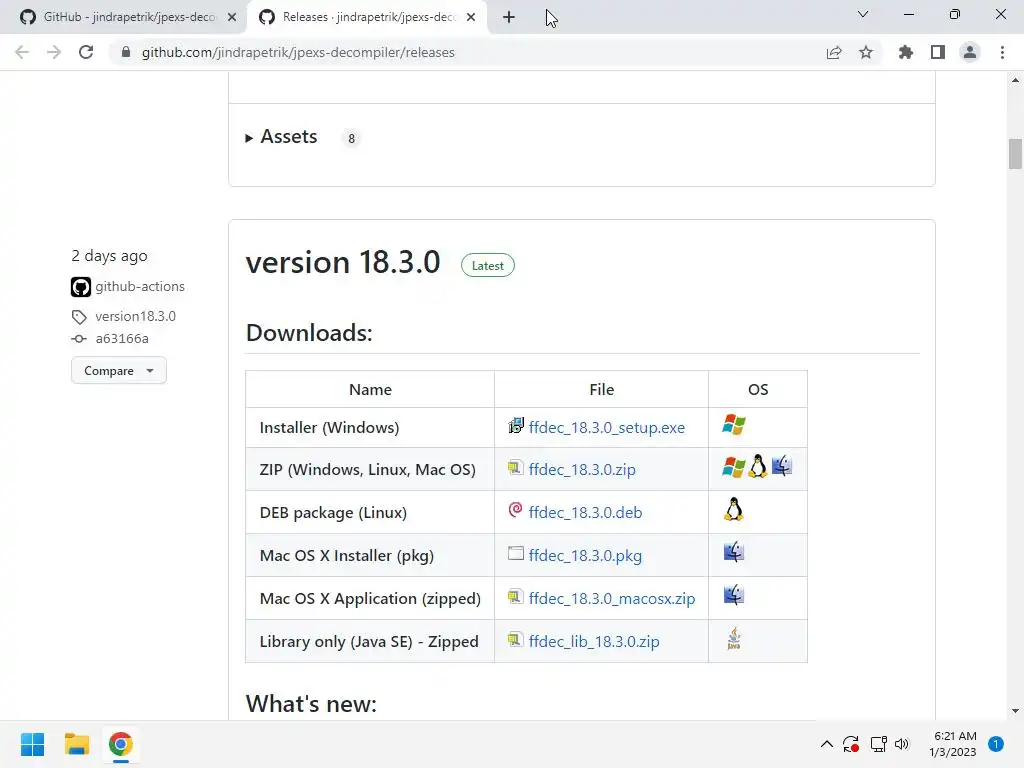
Task: Click the Mac icon in pkg Installer row
Action: pyautogui.click(x=734, y=552)
